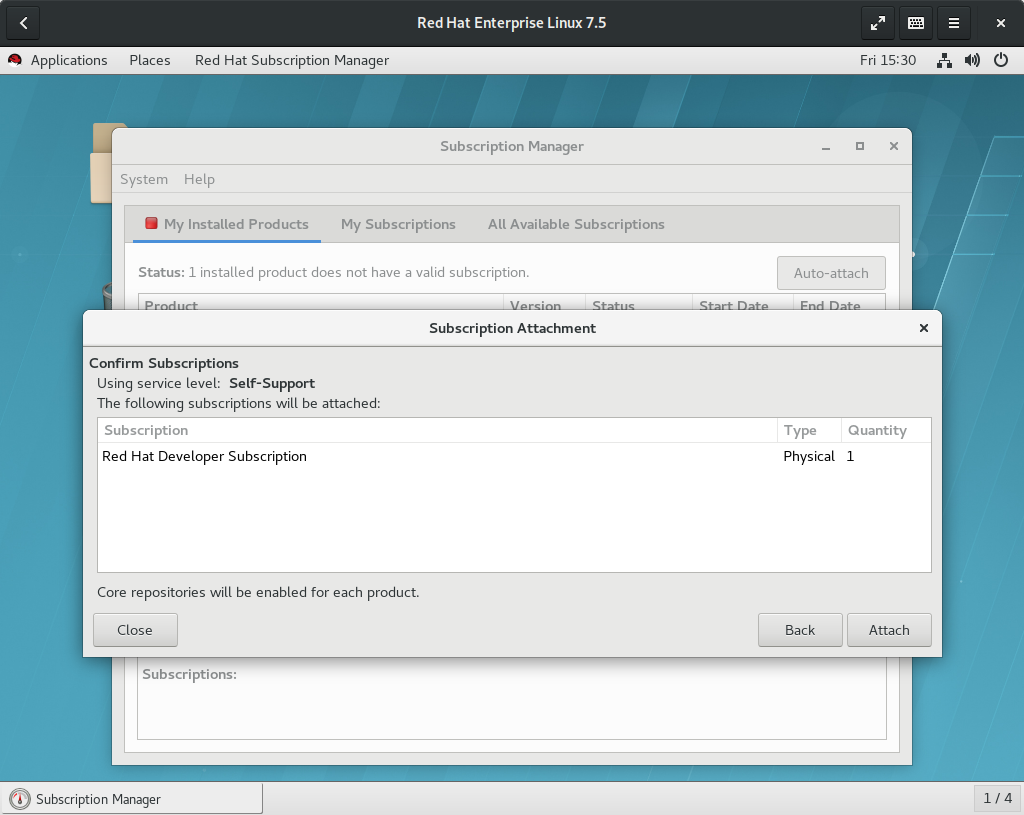Open the System menu

[144, 179]
